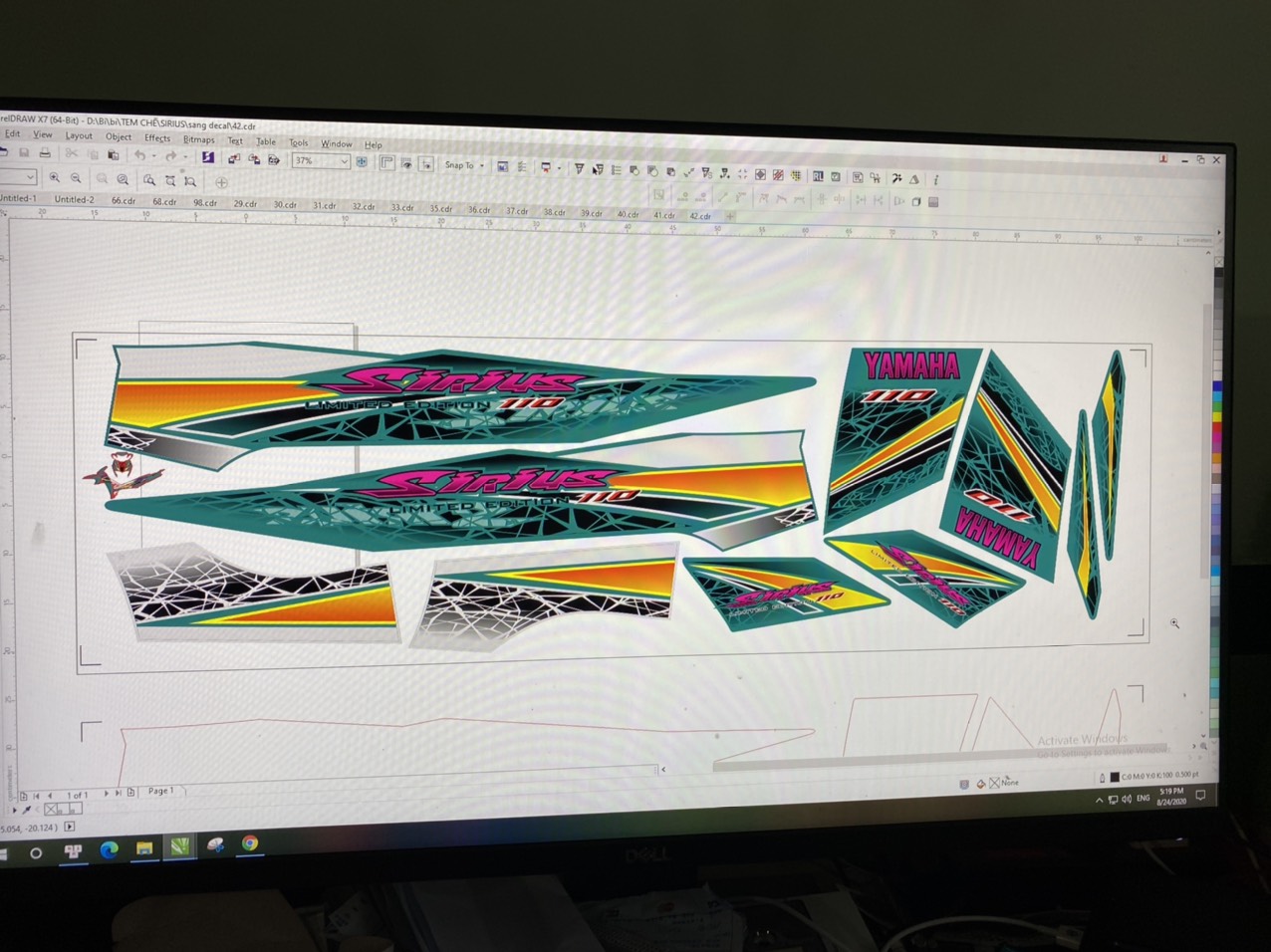
Task: Expand the Application launcher arrow
Action: [x=559, y=168]
